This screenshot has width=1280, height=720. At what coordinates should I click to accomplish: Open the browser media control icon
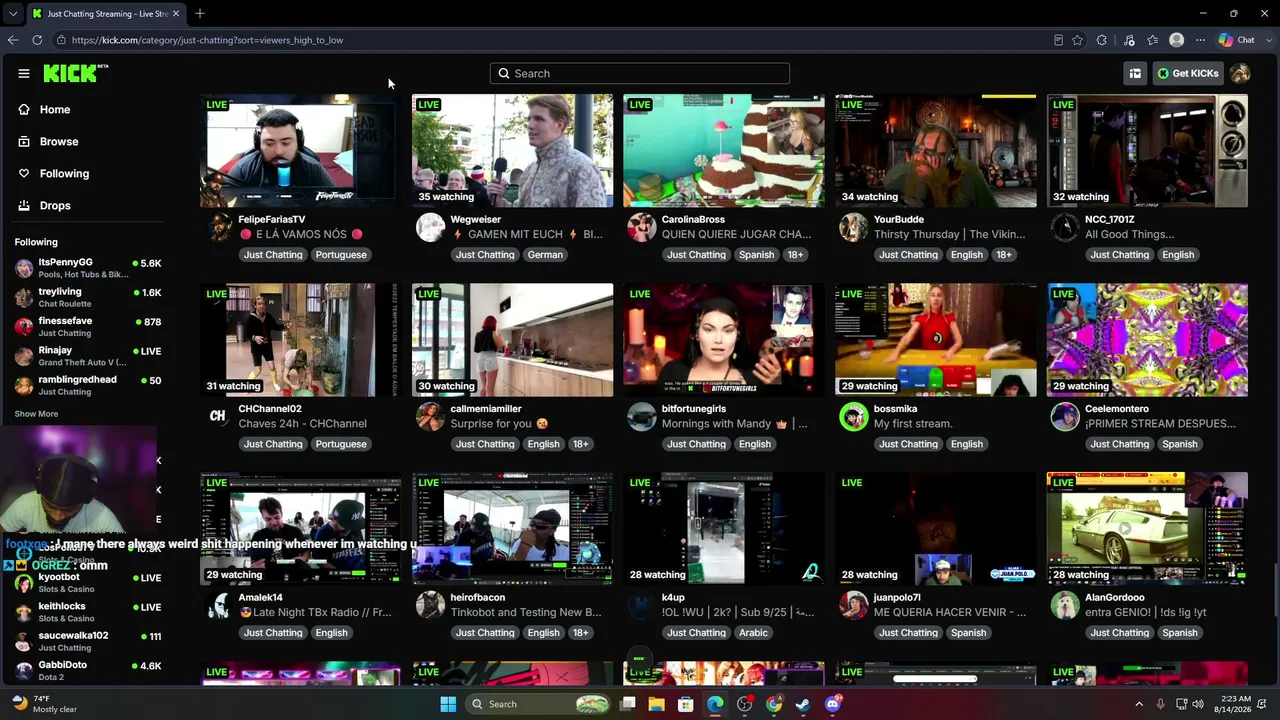coord(1129,40)
